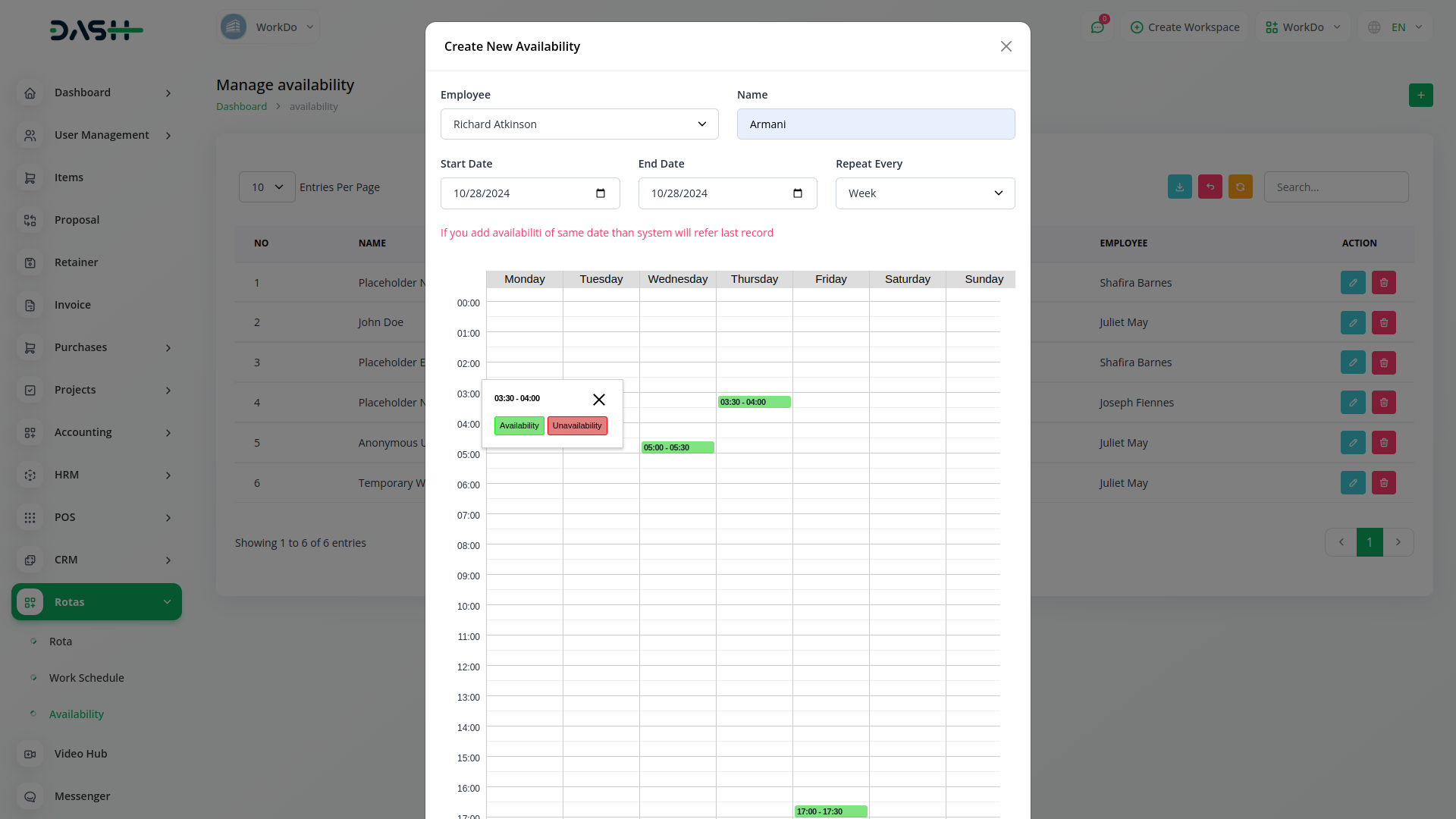The image size is (1456, 819).
Task: Mark time slot as Unavailability
Action: point(576,426)
